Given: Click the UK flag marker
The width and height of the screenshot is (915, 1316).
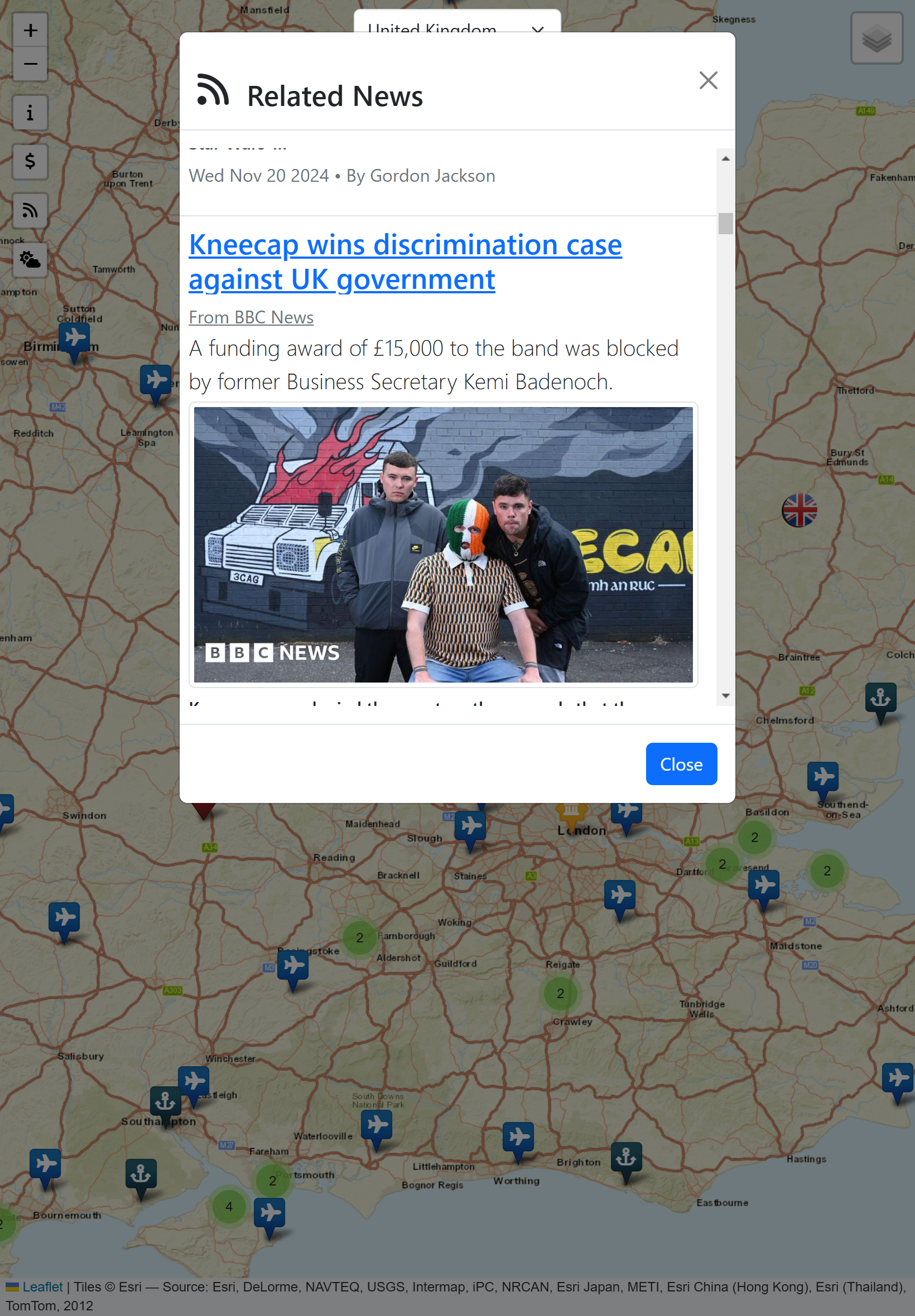Looking at the screenshot, I should click(799, 510).
